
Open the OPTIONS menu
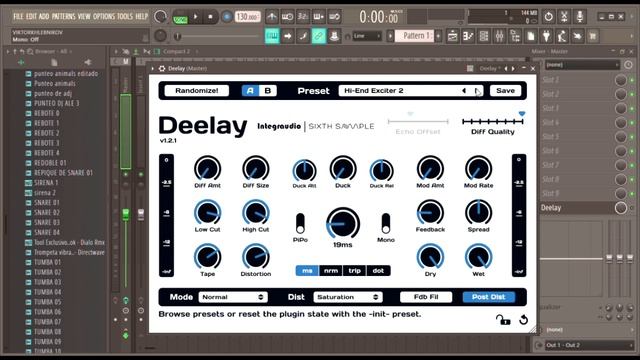click(x=104, y=16)
